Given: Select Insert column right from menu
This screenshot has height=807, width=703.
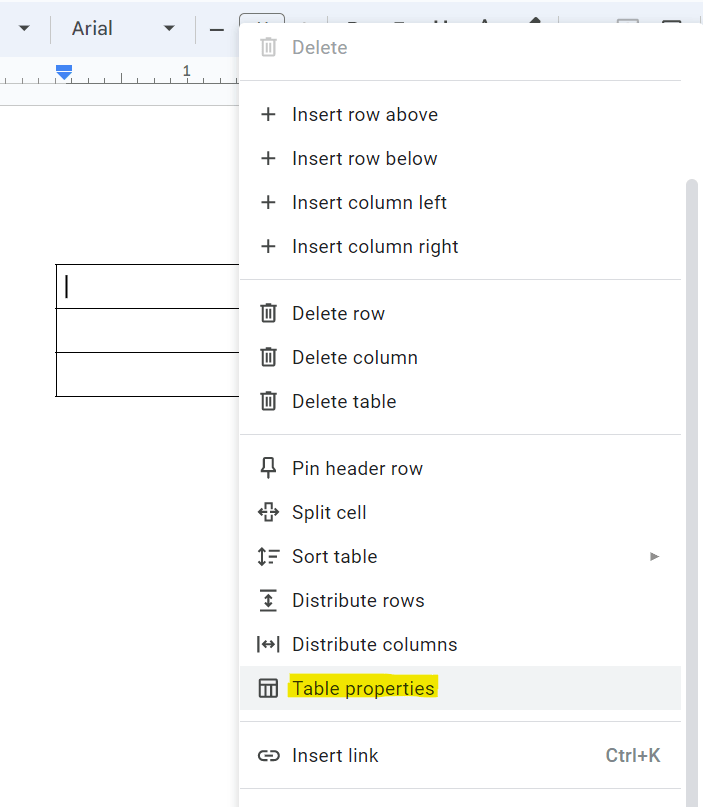Looking at the screenshot, I should click(375, 247).
